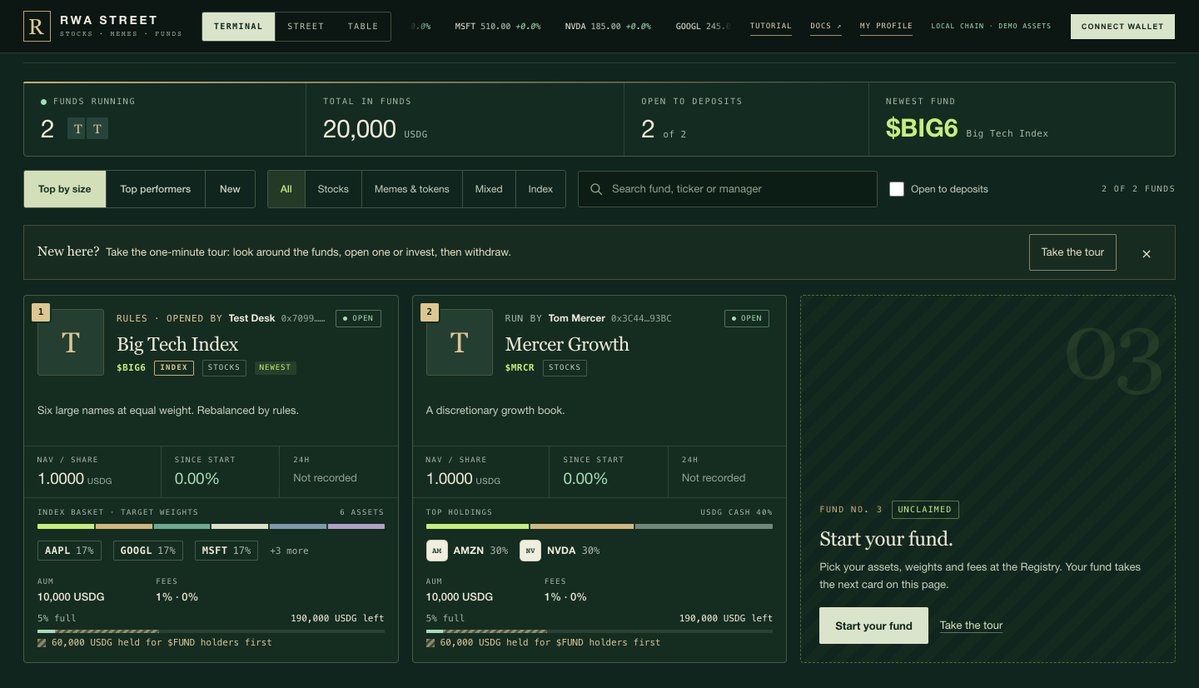1199x688 pixels.
Task: Open the Mercer Growth T thumbnail
Action: click(459, 342)
